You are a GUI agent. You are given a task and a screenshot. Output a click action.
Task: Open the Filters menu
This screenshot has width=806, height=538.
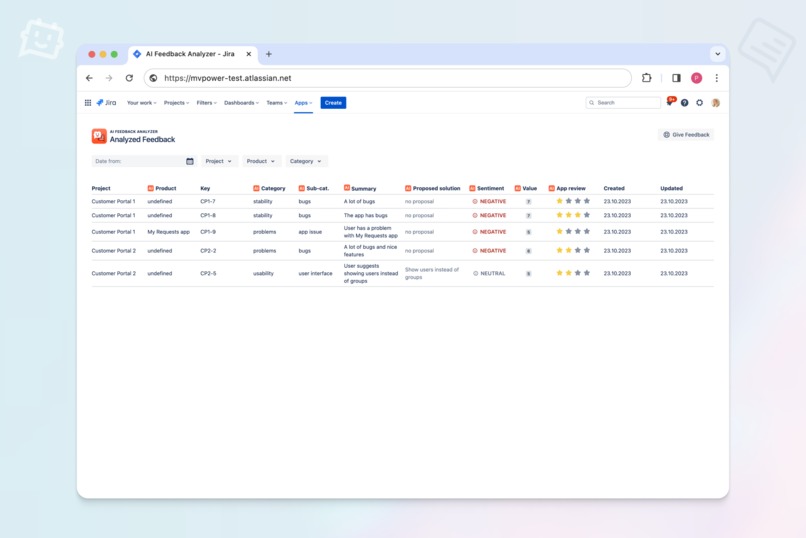(x=207, y=103)
